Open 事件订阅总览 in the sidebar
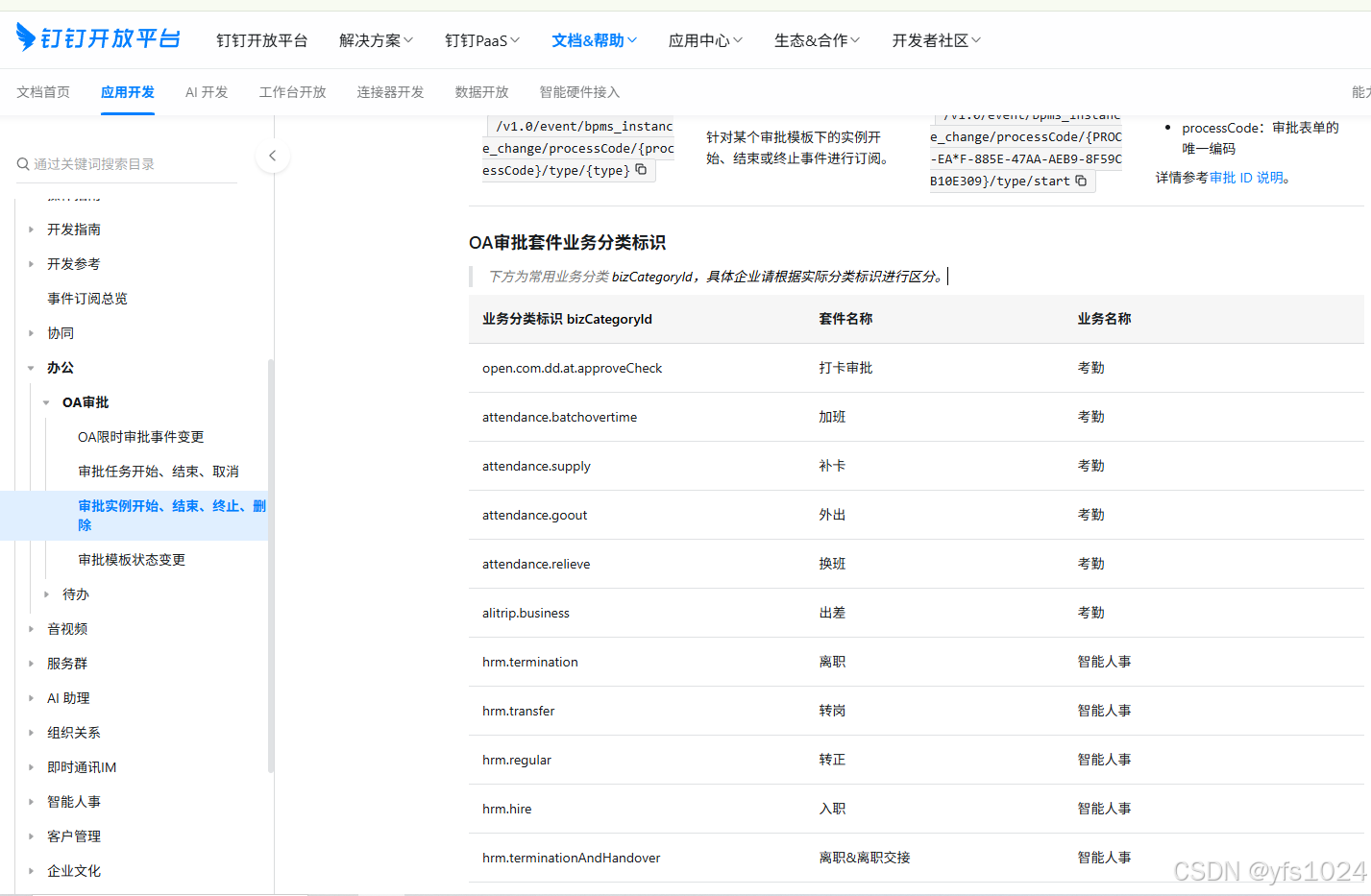Screen dimensions: 1371x896 (87, 299)
